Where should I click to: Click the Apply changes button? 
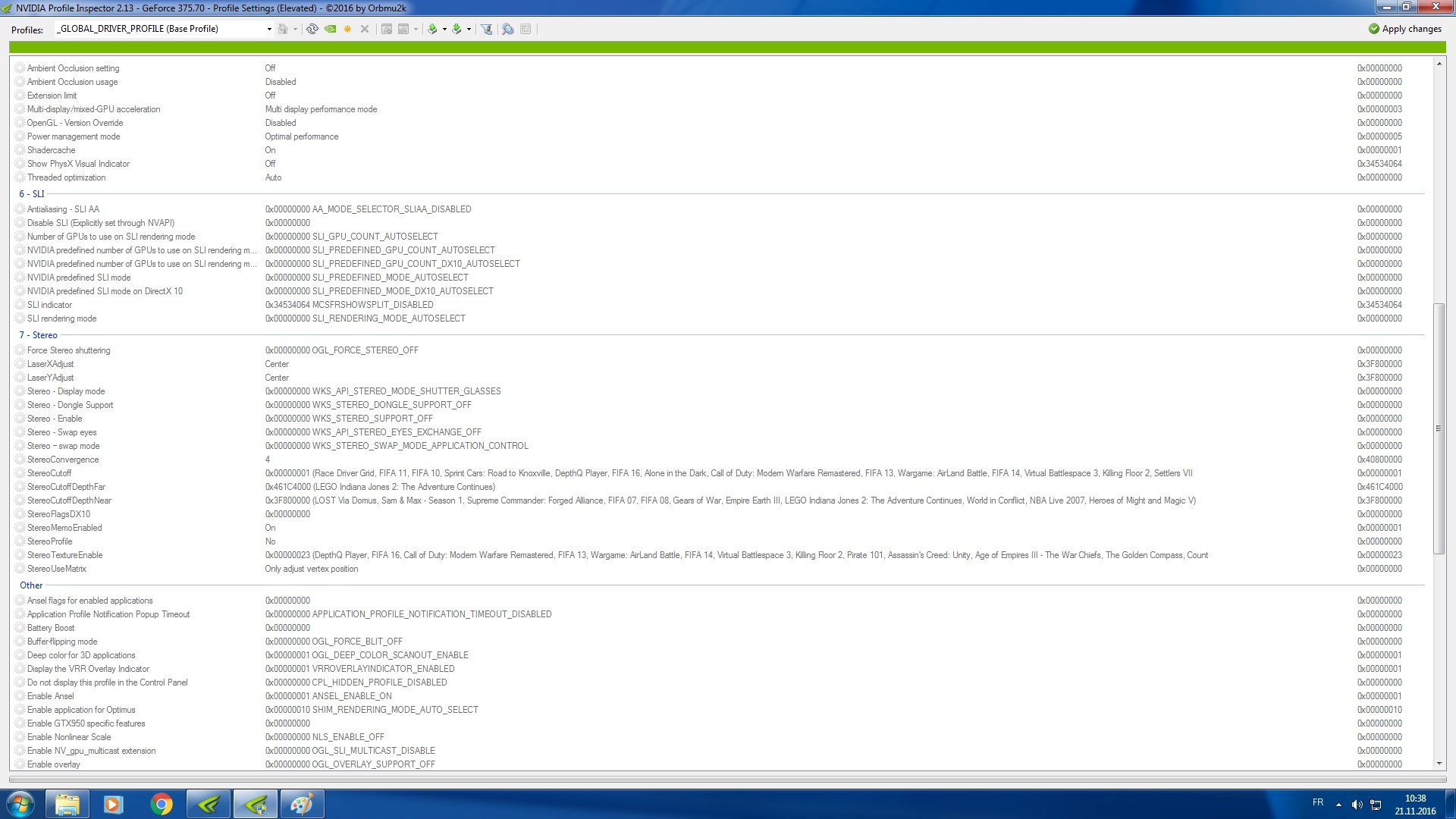[1404, 29]
